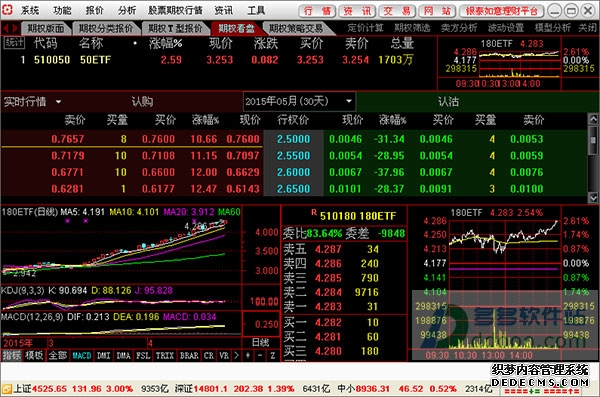
Task: Select strike price 2.6500 row
Action: [293, 188]
